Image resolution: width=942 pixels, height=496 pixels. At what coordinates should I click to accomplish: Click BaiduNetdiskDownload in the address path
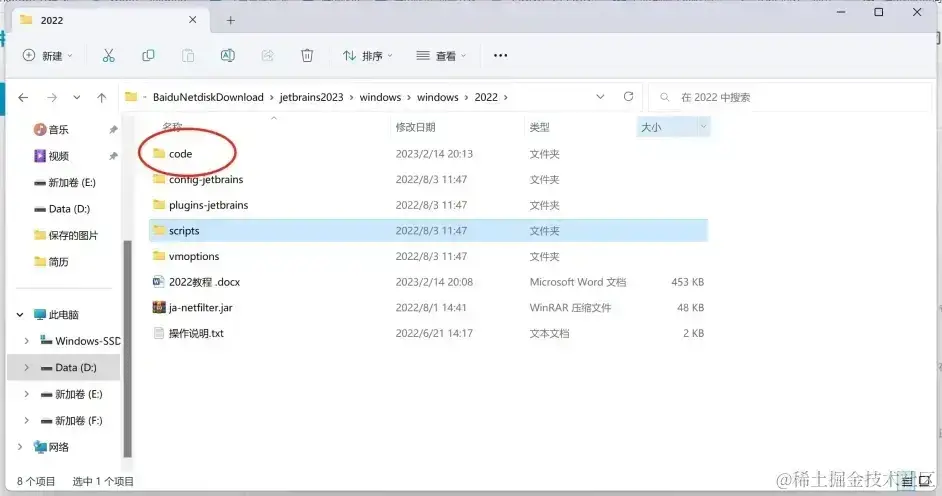208,97
